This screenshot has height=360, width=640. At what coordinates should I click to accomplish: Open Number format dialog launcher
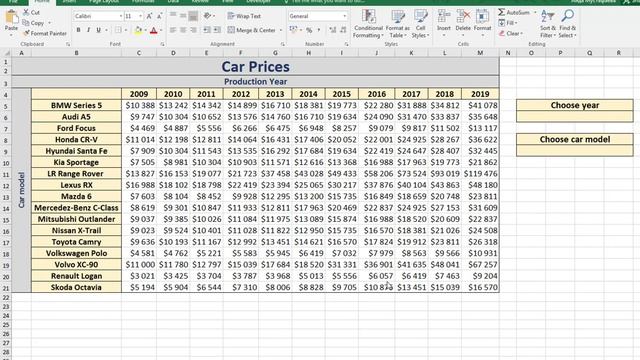(346, 44)
